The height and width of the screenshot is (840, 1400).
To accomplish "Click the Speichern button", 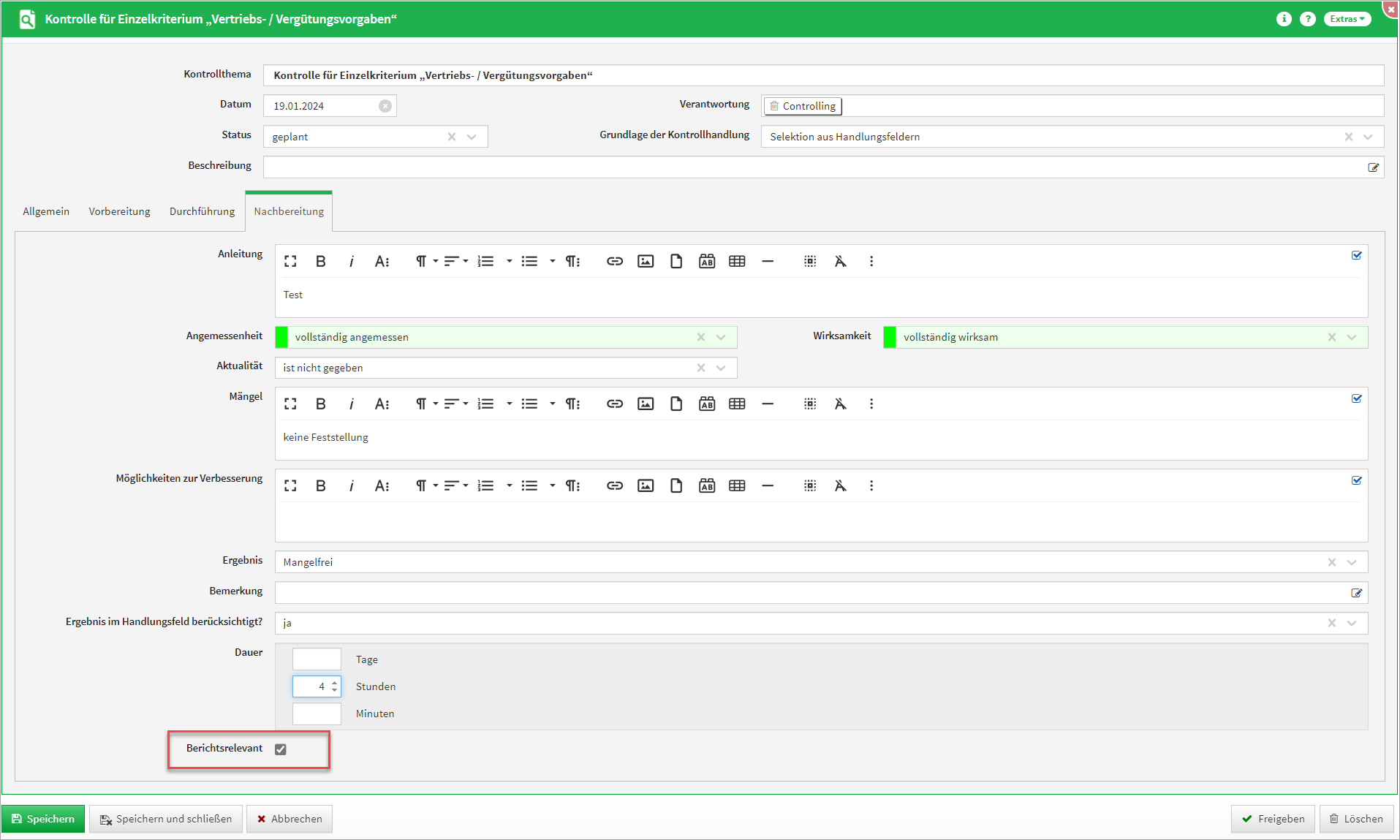I will pos(43,819).
